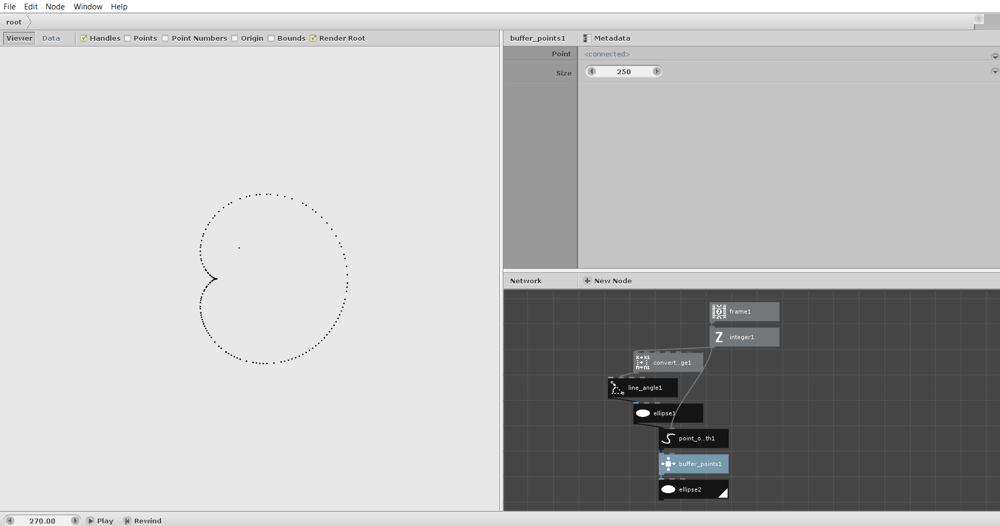Image resolution: width=1000 pixels, height=526 pixels.
Task: Click the New Node plus icon
Action: [587, 281]
